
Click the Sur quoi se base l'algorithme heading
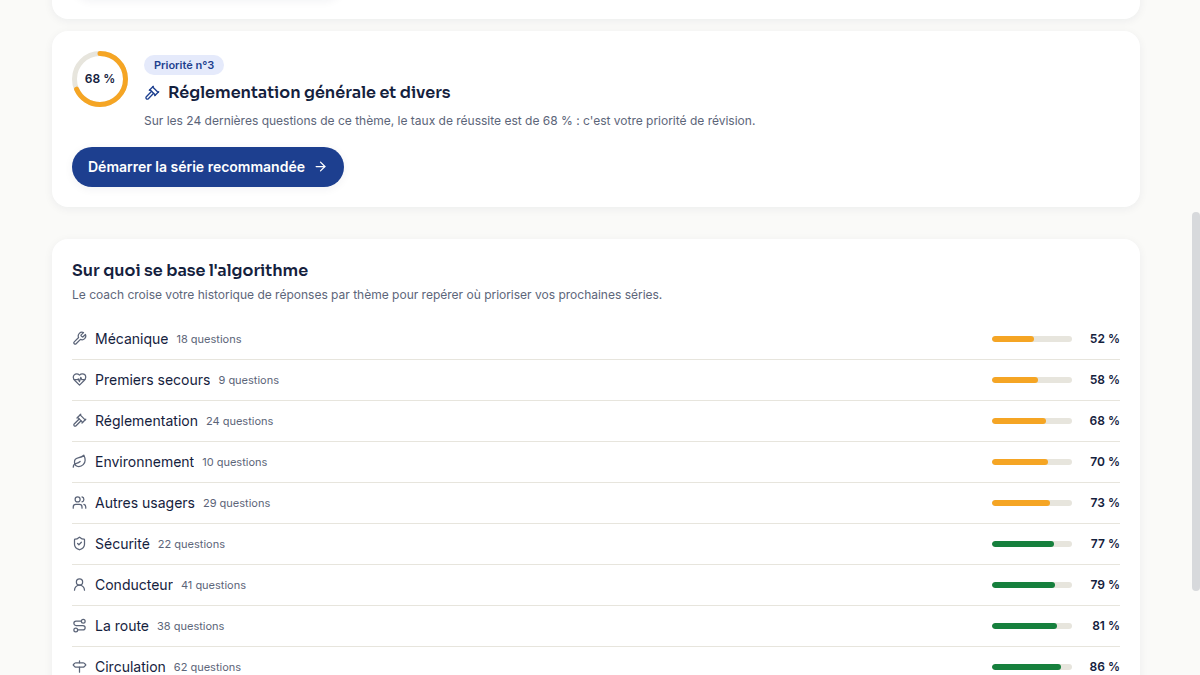click(190, 270)
